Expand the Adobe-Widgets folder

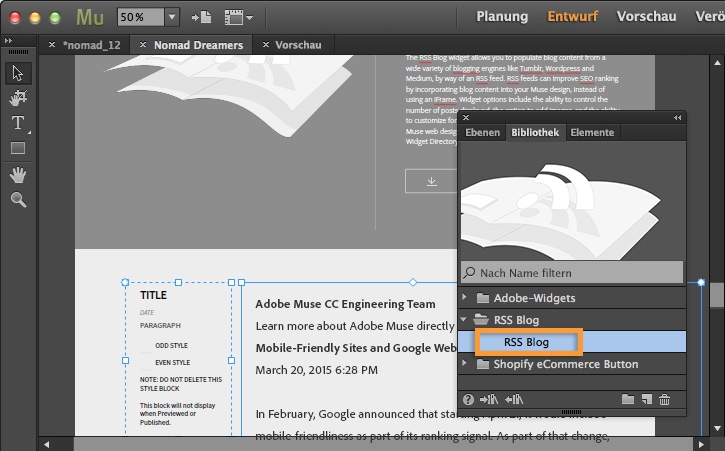tap(465, 297)
